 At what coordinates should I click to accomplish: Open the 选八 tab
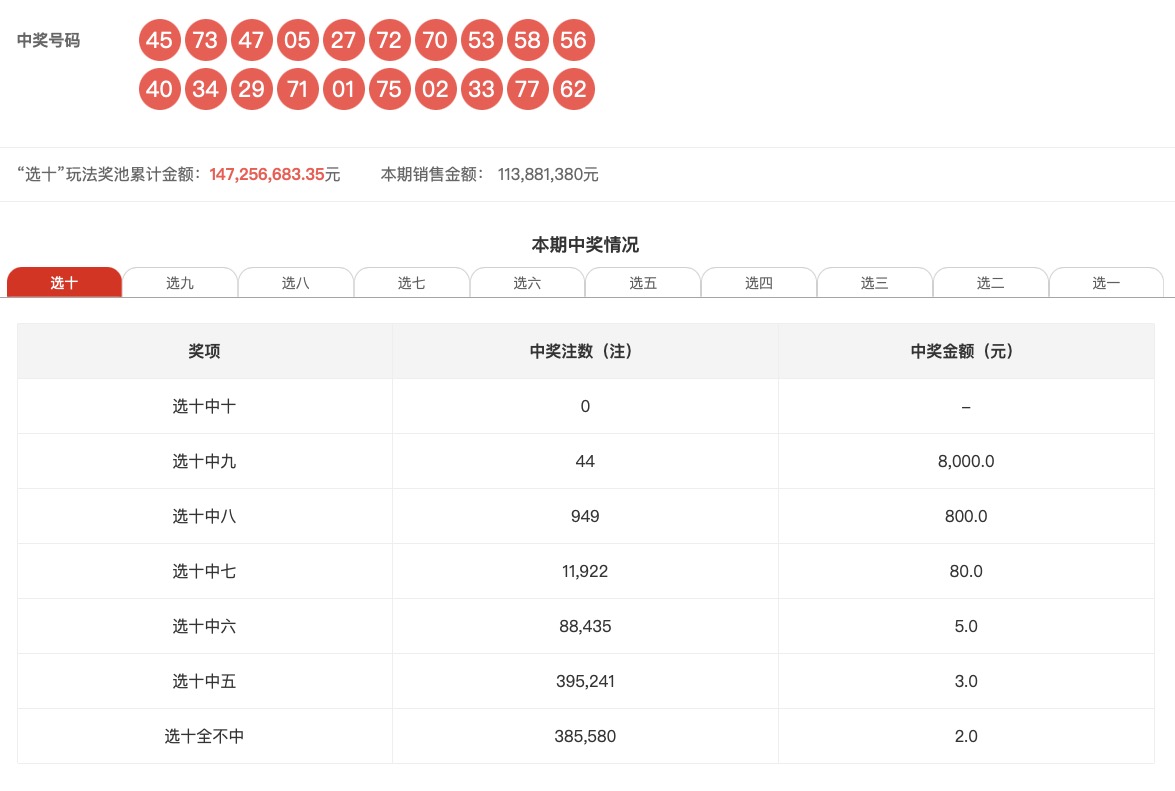[x=296, y=283]
